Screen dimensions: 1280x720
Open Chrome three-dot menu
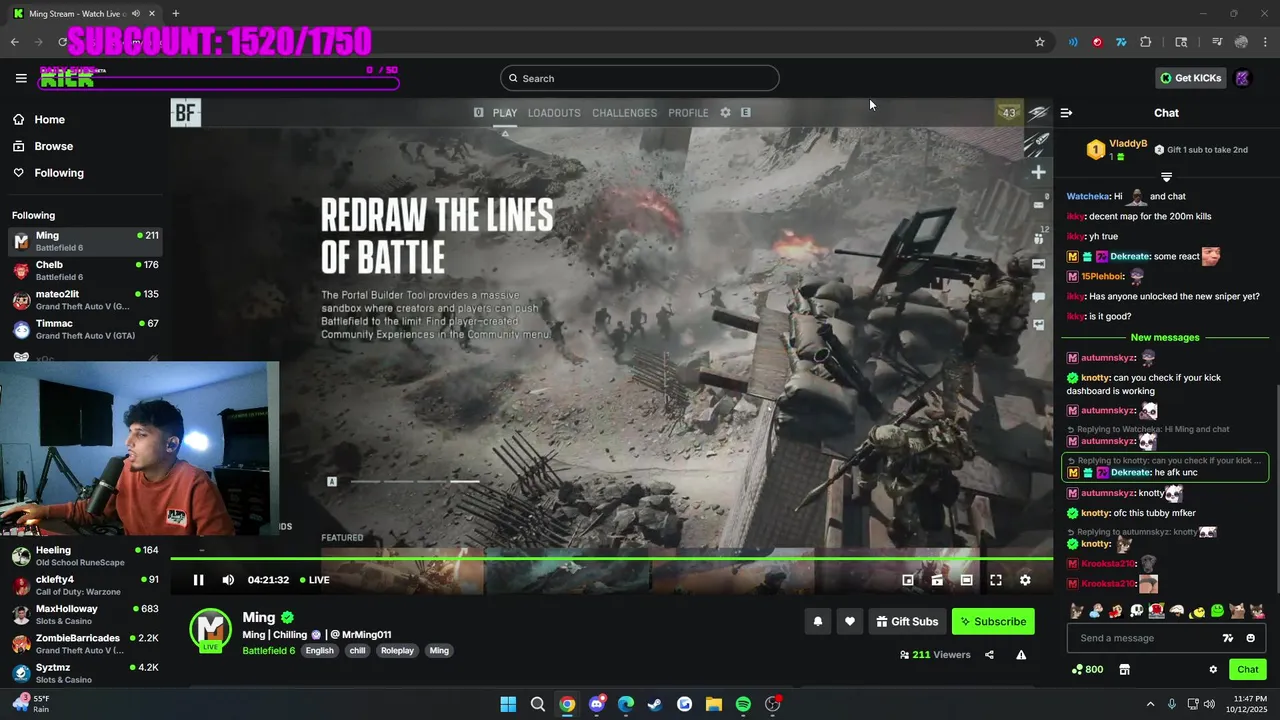1265,42
